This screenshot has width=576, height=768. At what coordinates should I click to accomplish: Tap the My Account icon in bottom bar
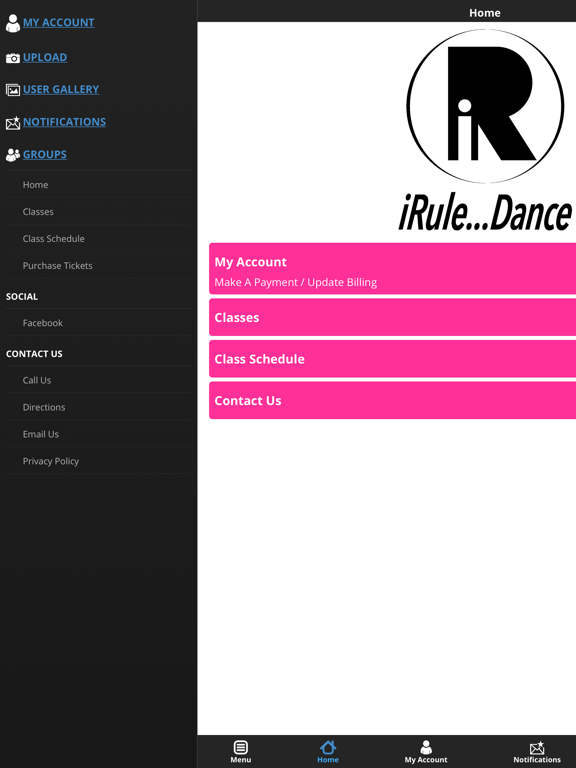click(x=426, y=747)
